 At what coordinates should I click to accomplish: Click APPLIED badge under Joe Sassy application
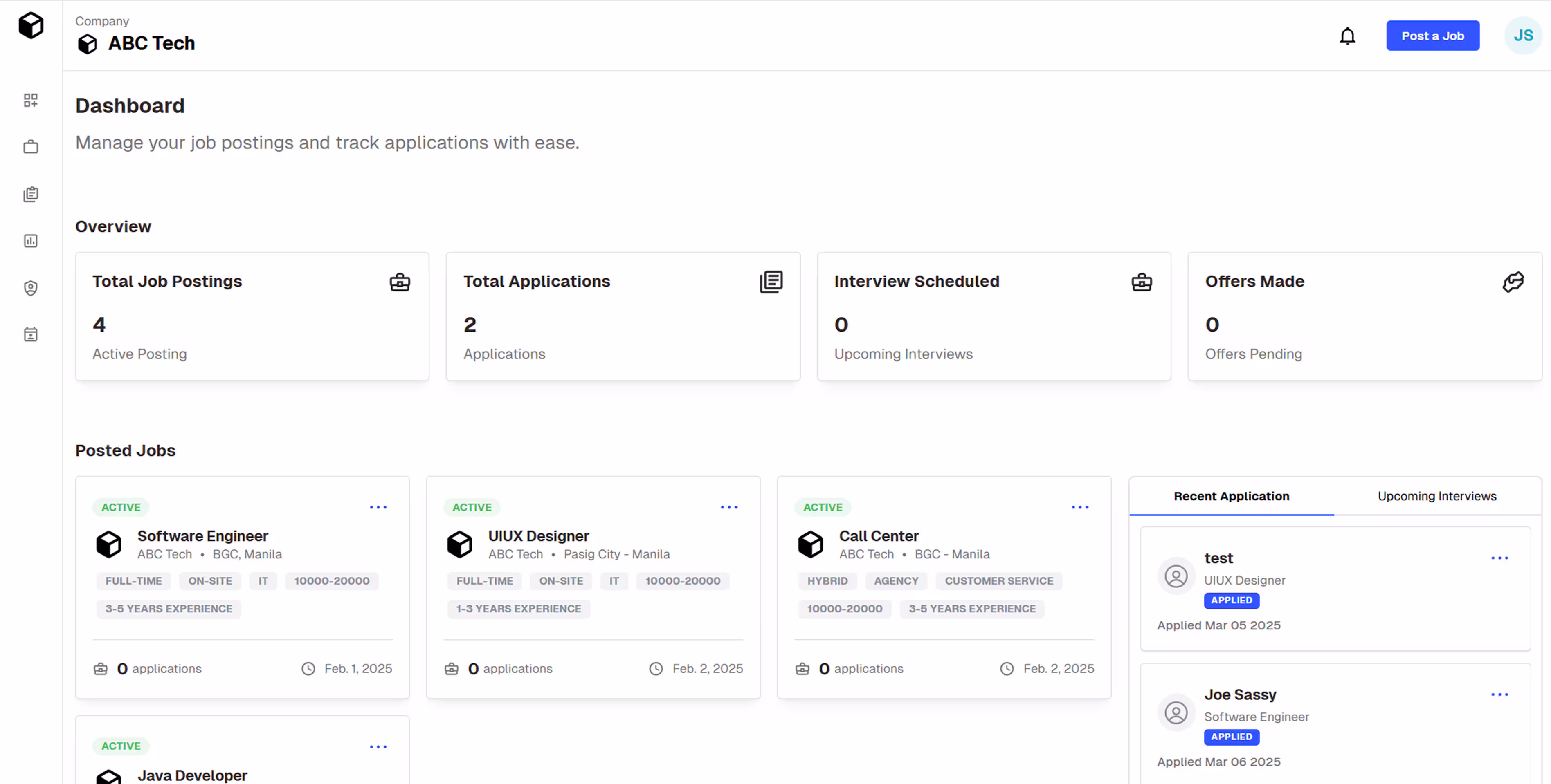(x=1231, y=737)
